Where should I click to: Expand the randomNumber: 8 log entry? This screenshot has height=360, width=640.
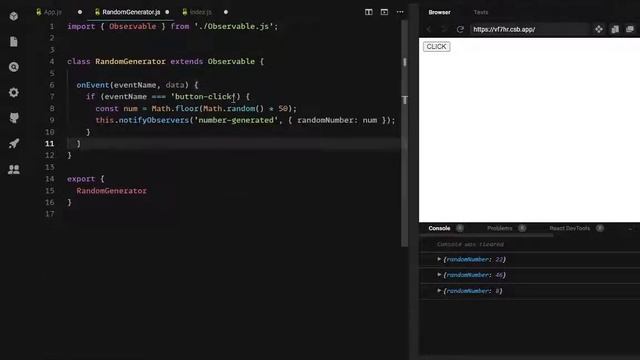click(x=439, y=291)
